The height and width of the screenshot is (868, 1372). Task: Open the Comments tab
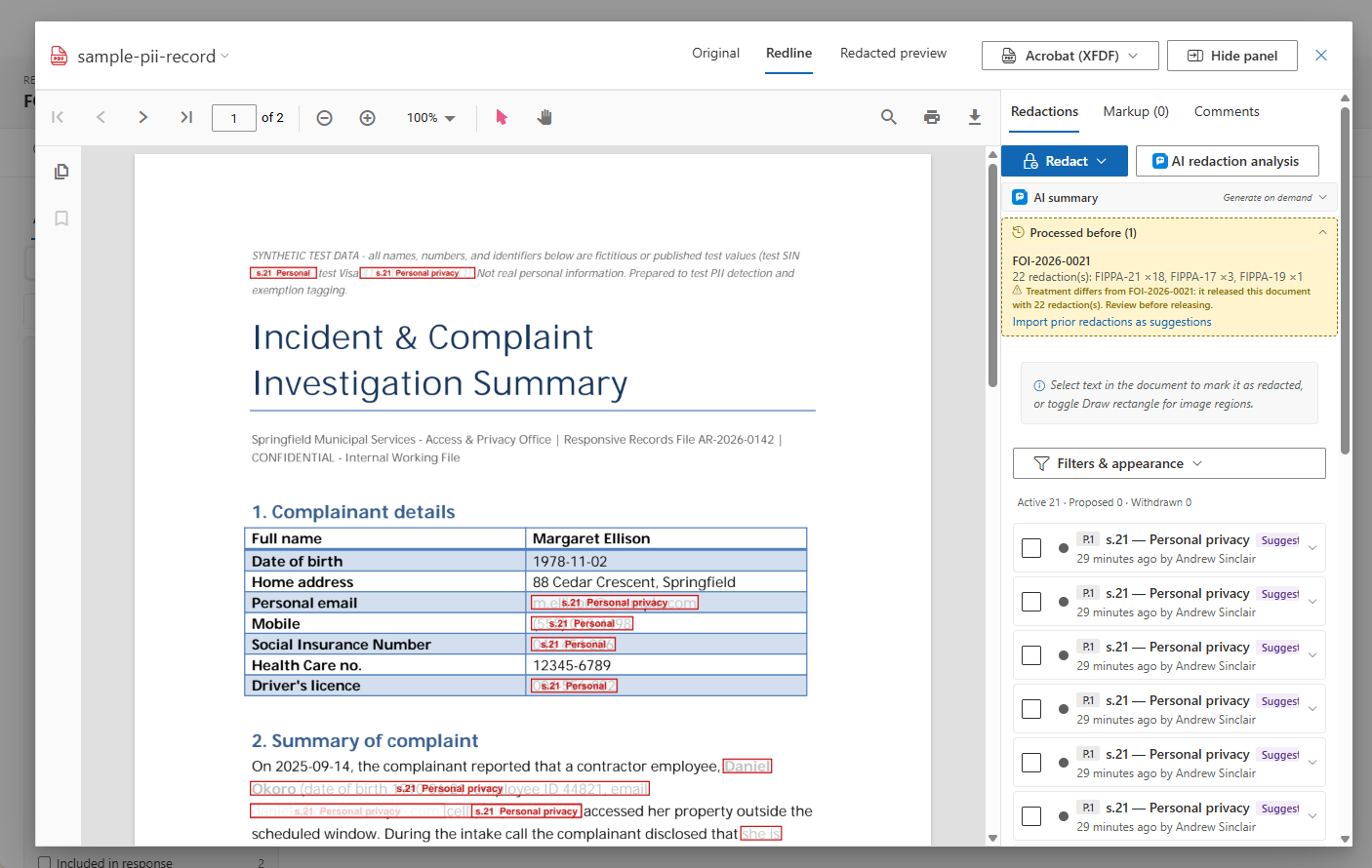point(1227,112)
